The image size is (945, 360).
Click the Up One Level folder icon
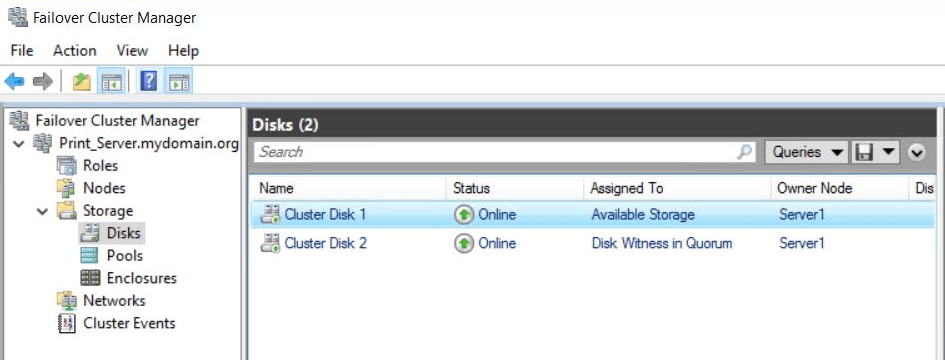pyautogui.click(x=81, y=81)
